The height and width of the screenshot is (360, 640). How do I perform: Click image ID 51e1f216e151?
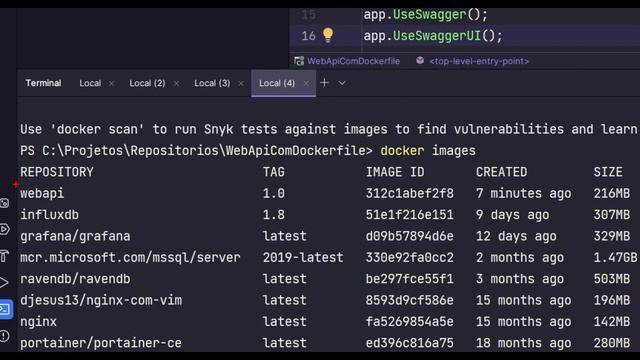[409, 215]
